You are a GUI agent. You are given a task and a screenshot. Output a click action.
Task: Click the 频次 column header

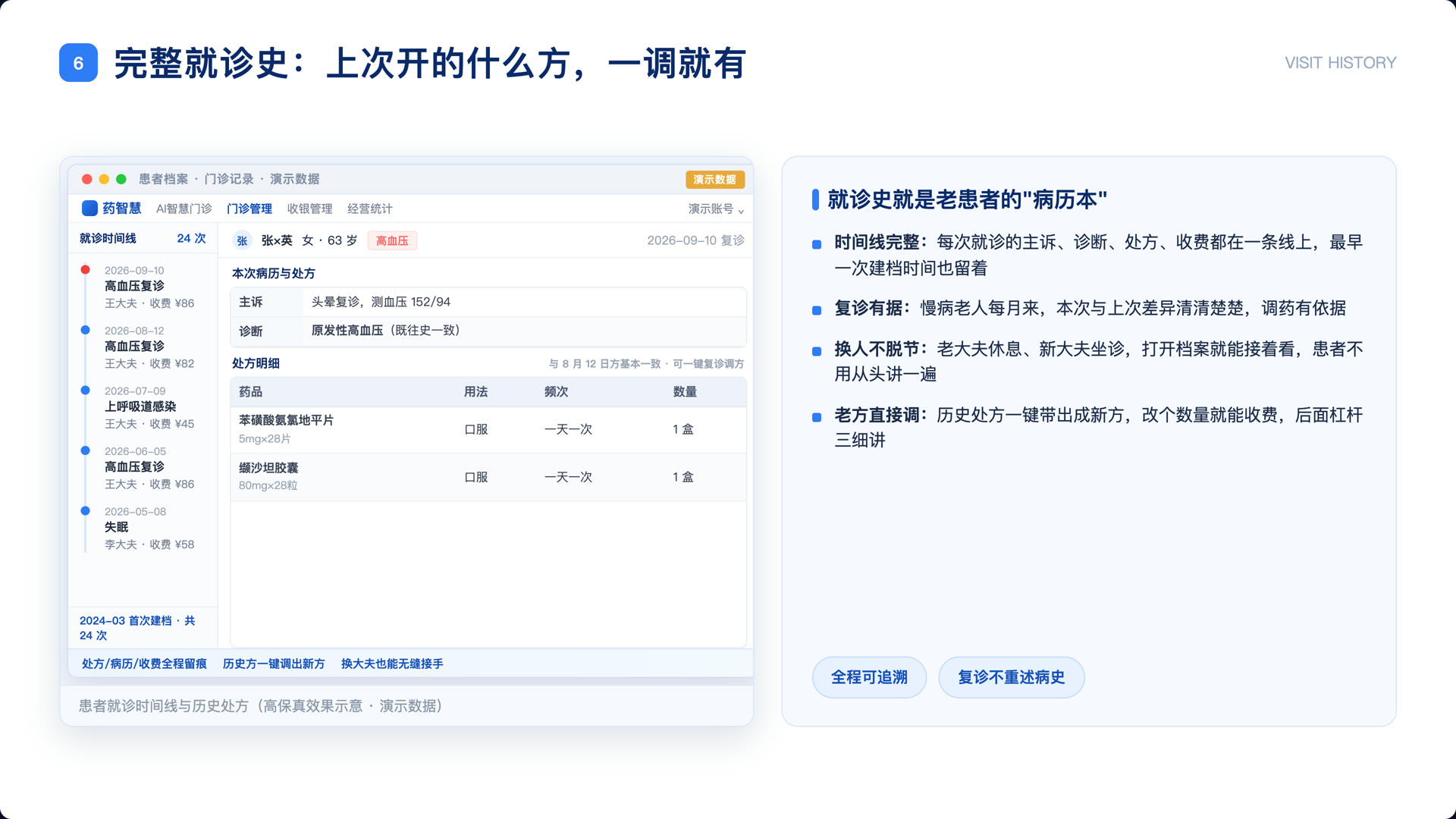(x=556, y=392)
